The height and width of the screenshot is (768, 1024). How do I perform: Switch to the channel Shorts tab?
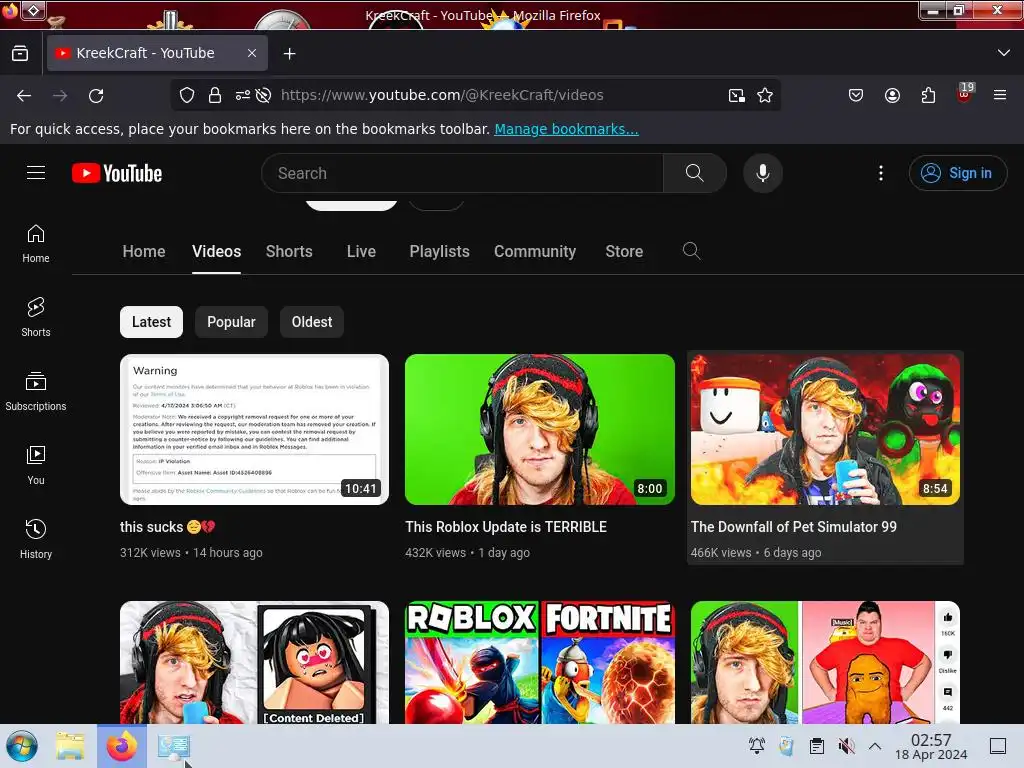(x=289, y=251)
